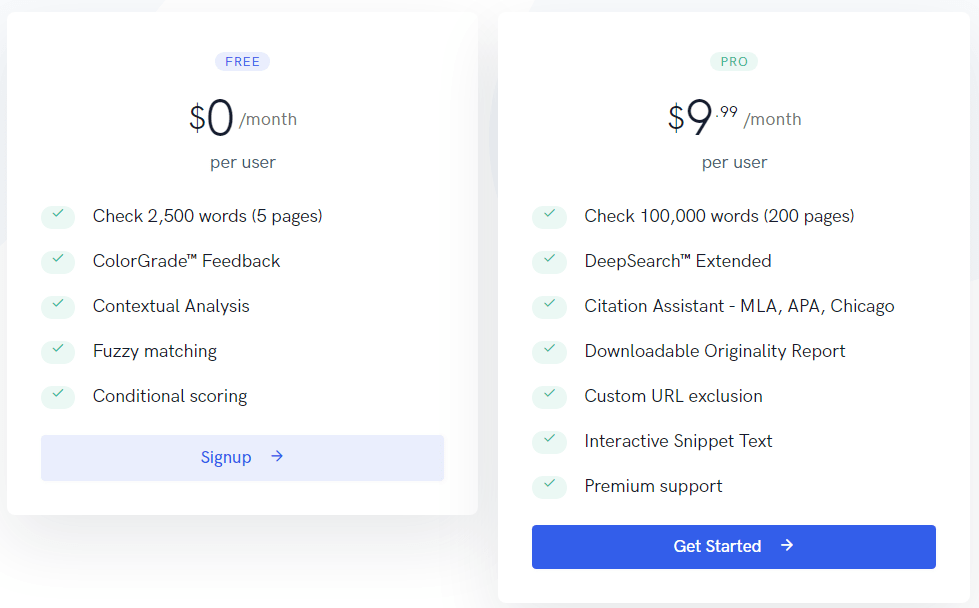Click Signup for the free plan
The height and width of the screenshot is (608, 979).
click(x=242, y=457)
